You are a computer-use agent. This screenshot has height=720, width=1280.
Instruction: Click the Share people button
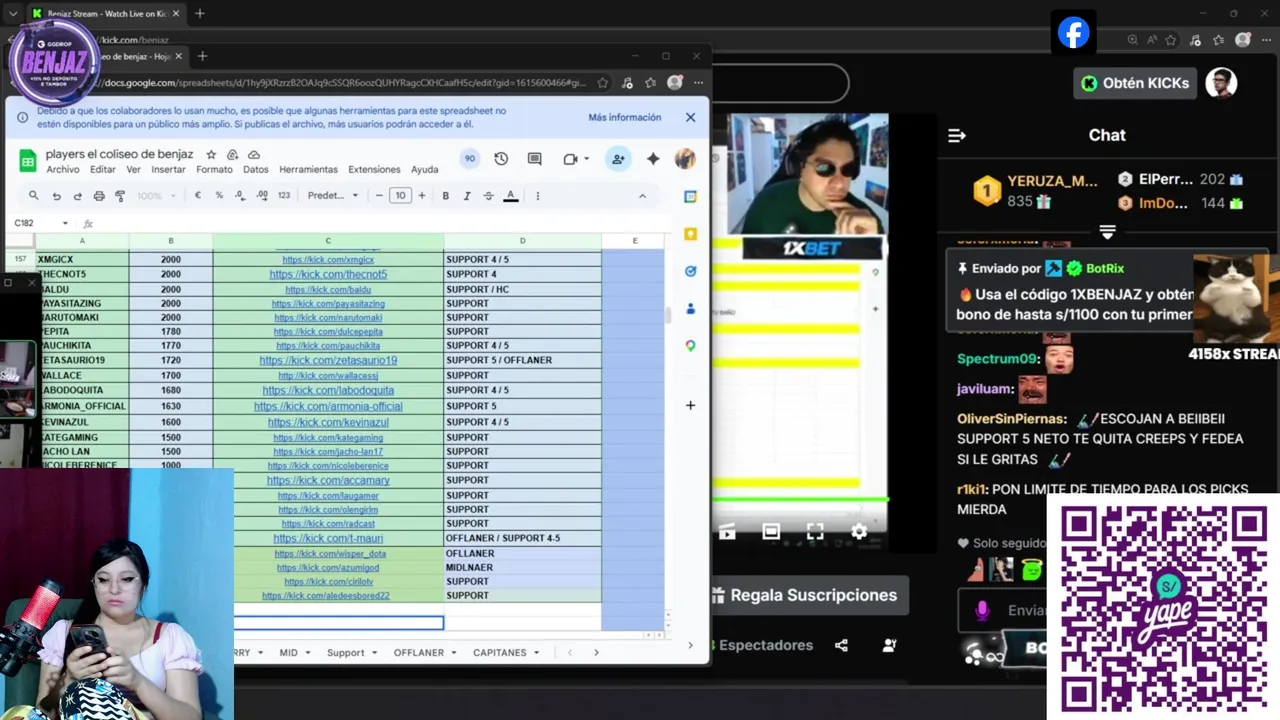[x=618, y=159]
